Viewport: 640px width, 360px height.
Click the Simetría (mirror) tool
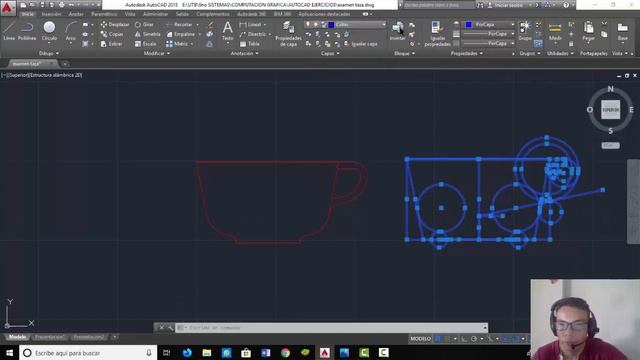[x=147, y=34]
